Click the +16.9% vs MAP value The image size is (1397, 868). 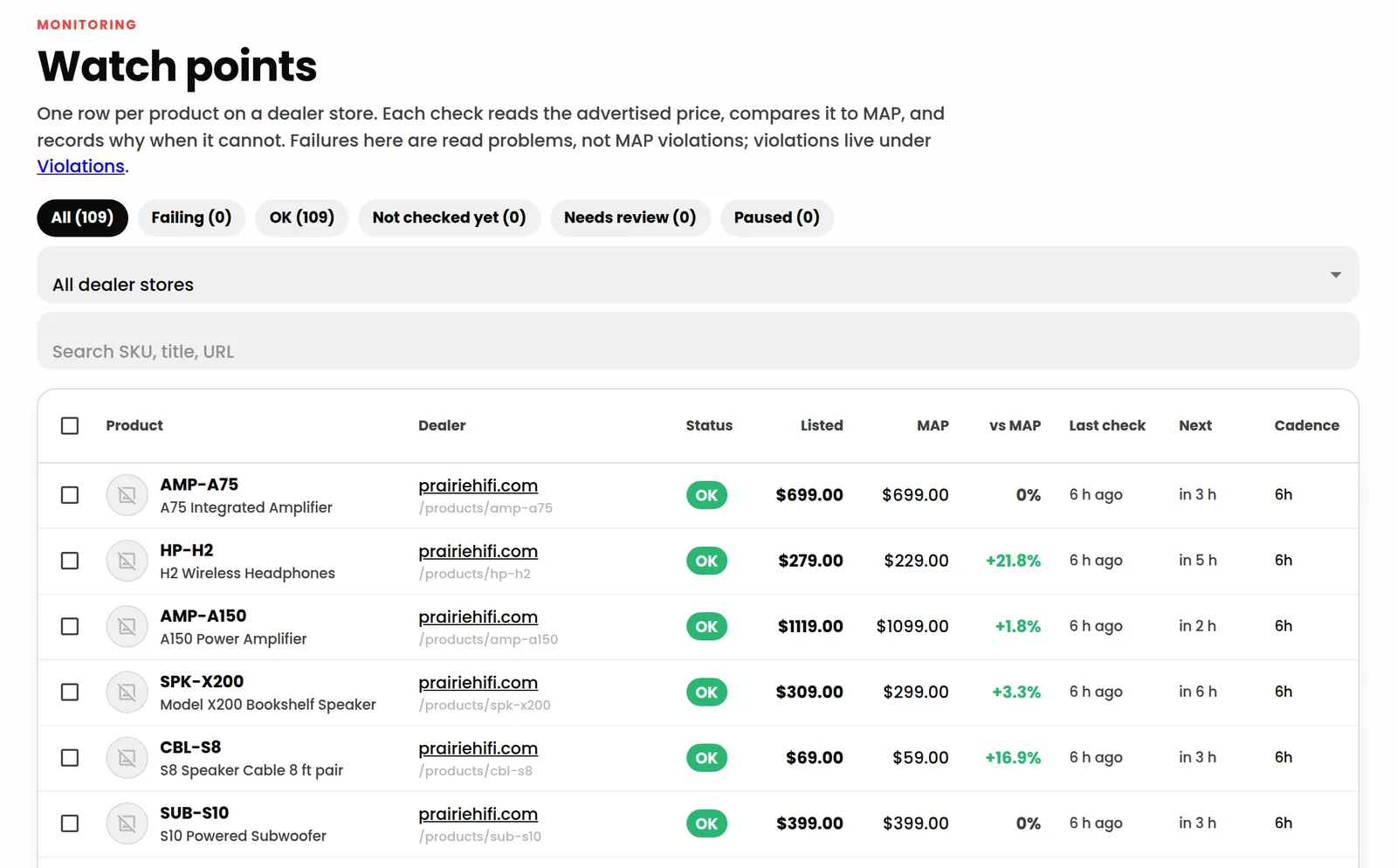coord(1013,758)
